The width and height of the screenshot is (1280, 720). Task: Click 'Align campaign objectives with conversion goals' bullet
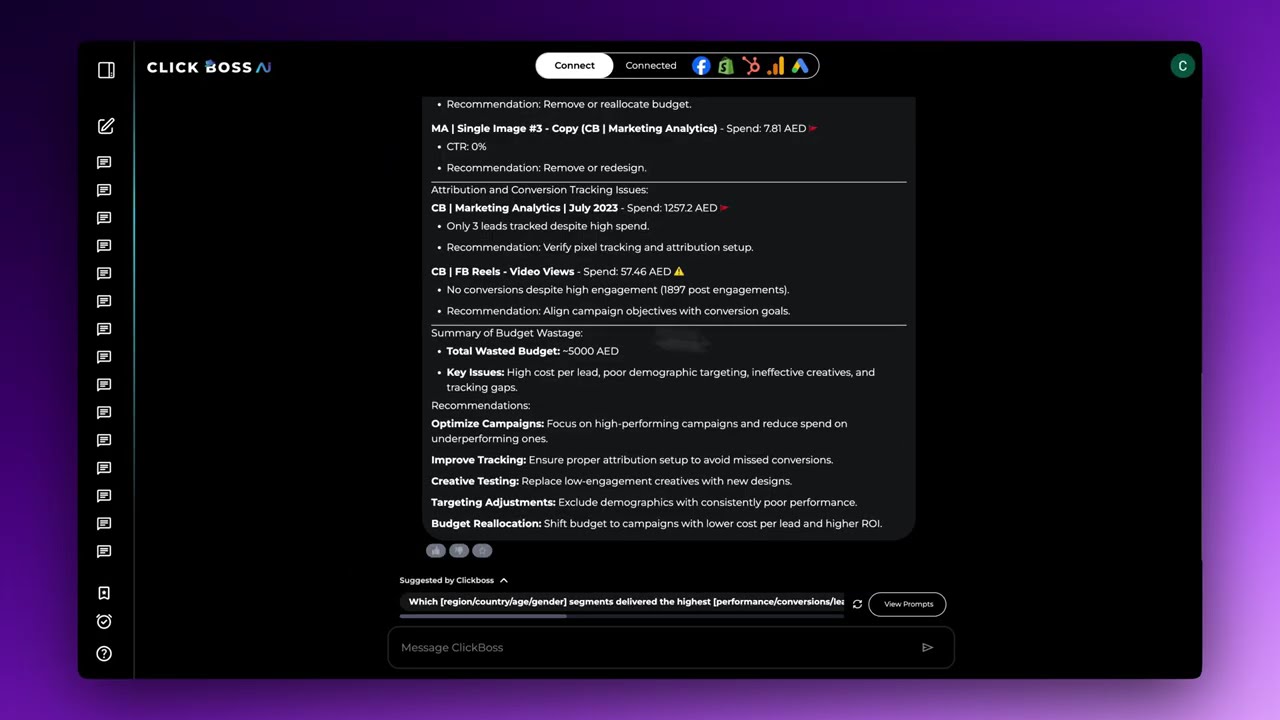[x=618, y=311]
